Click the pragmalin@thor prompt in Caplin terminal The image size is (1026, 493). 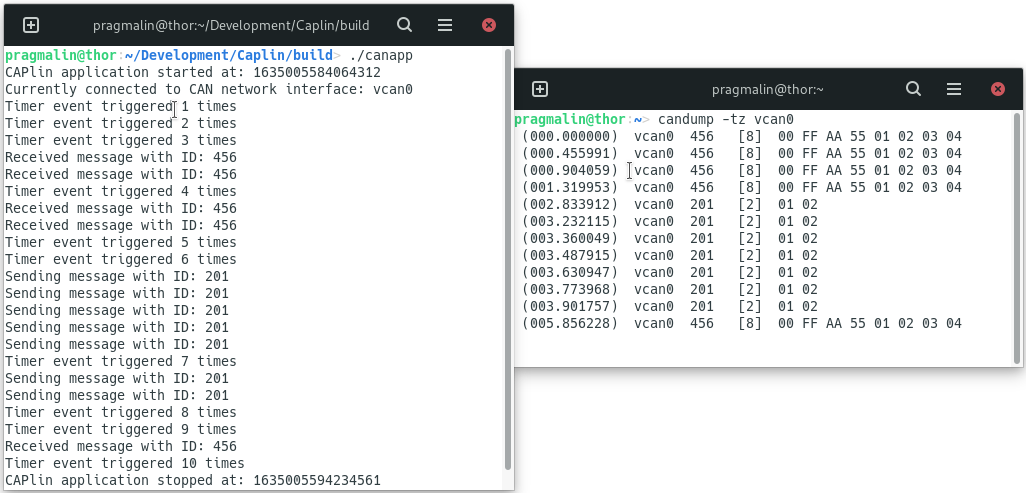61,55
